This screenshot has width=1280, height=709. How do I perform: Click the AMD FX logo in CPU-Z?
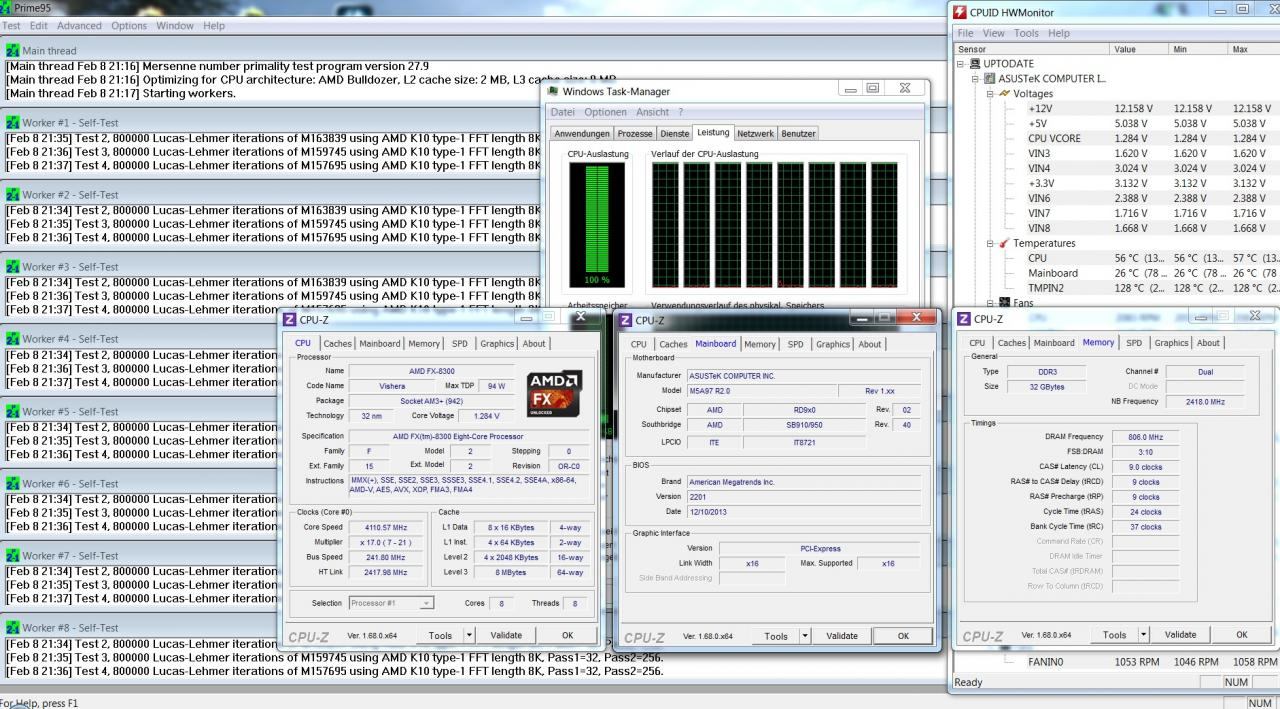[553, 394]
